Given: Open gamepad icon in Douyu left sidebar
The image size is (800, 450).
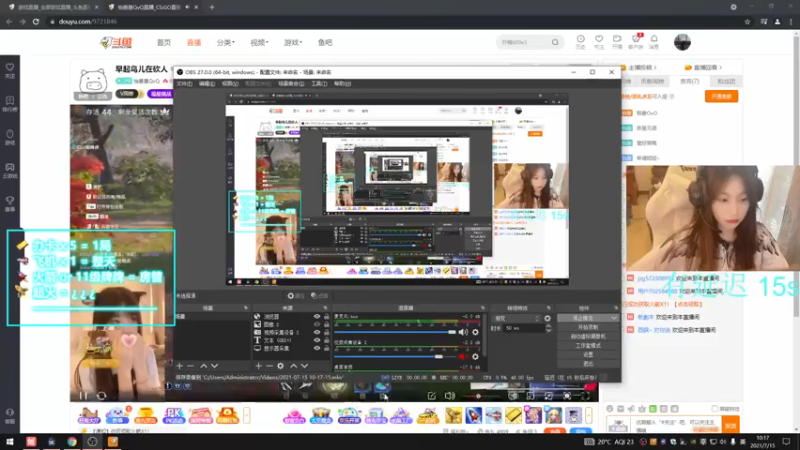Looking at the screenshot, I should coord(10,167).
